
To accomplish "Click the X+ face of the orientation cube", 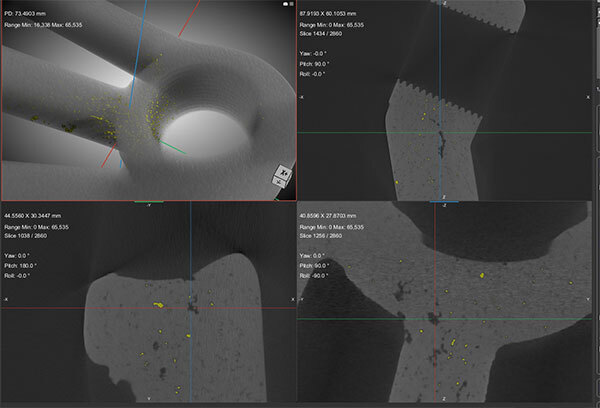I will pos(284,172).
